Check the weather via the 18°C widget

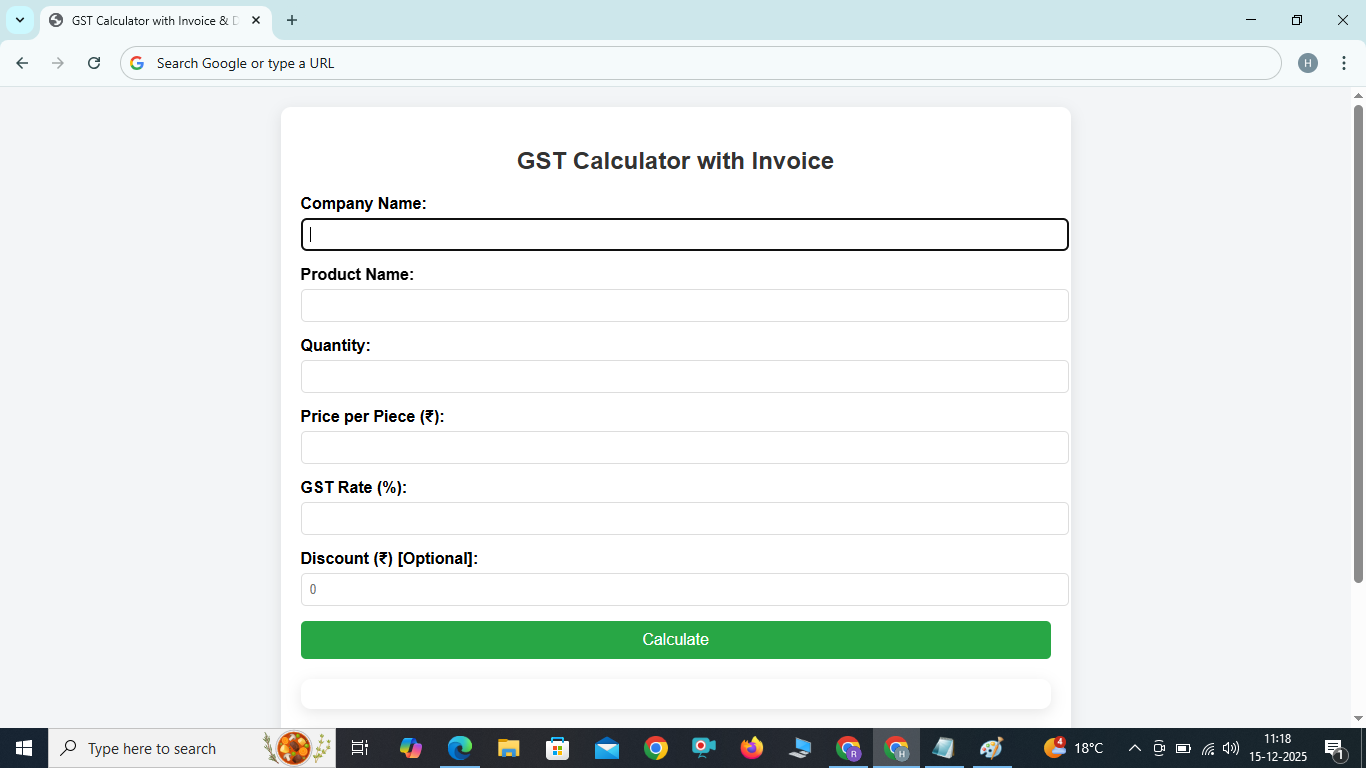pyautogui.click(x=1072, y=747)
